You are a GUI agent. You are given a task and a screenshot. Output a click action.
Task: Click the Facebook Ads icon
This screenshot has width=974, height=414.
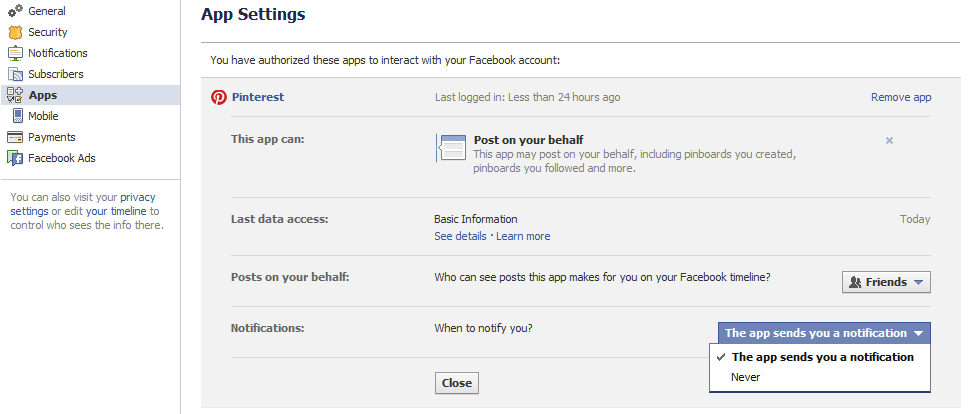[x=15, y=158]
